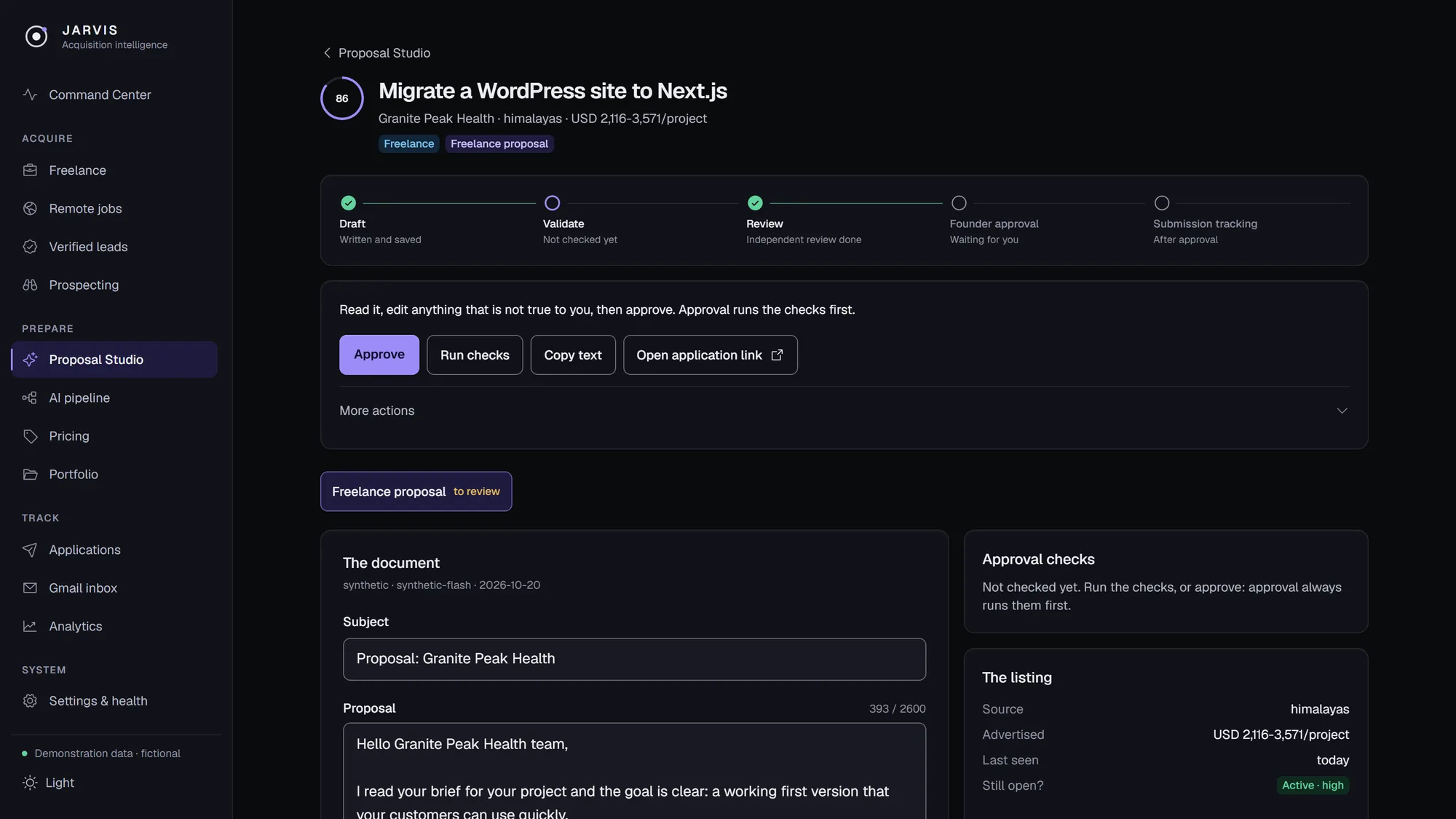Image resolution: width=1456 pixels, height=819 pixels.
Task: Click the Copy text button
Action: coord(573,355)
